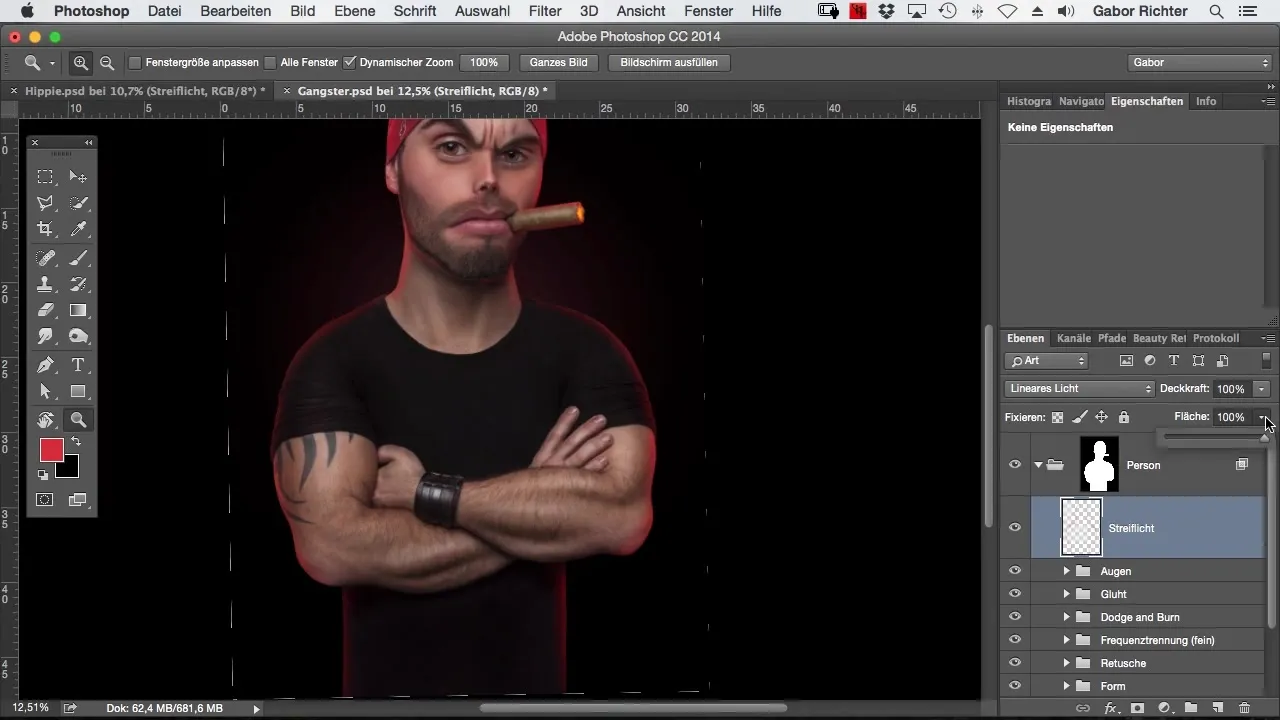Expand the Form group
The width and height of the screenshot is (1280, 720).
1066,686
